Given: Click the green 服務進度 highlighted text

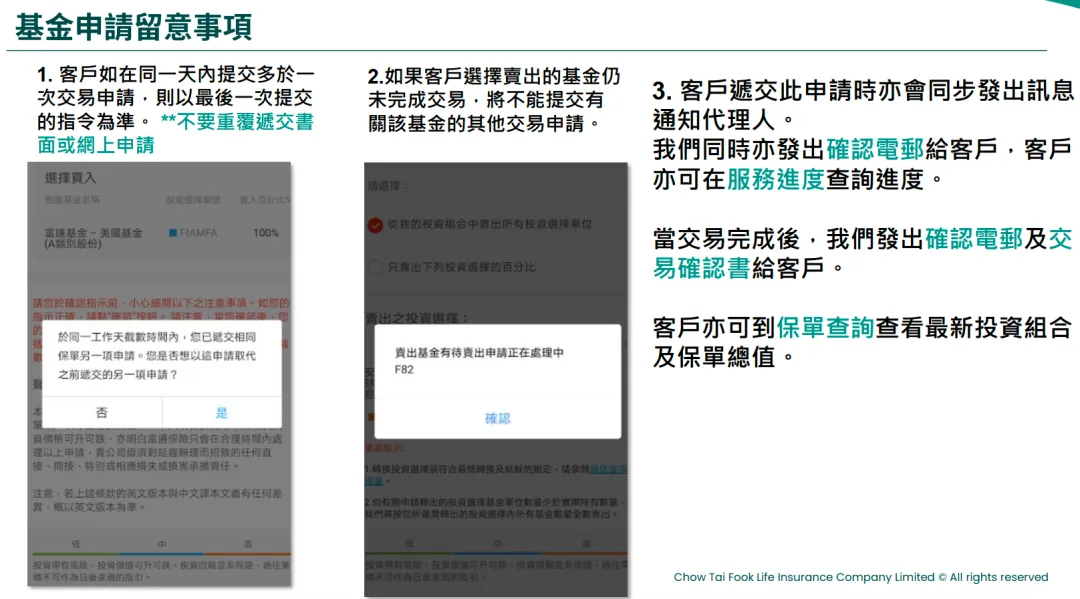Looking at the screenshot, I should point(776,179).
